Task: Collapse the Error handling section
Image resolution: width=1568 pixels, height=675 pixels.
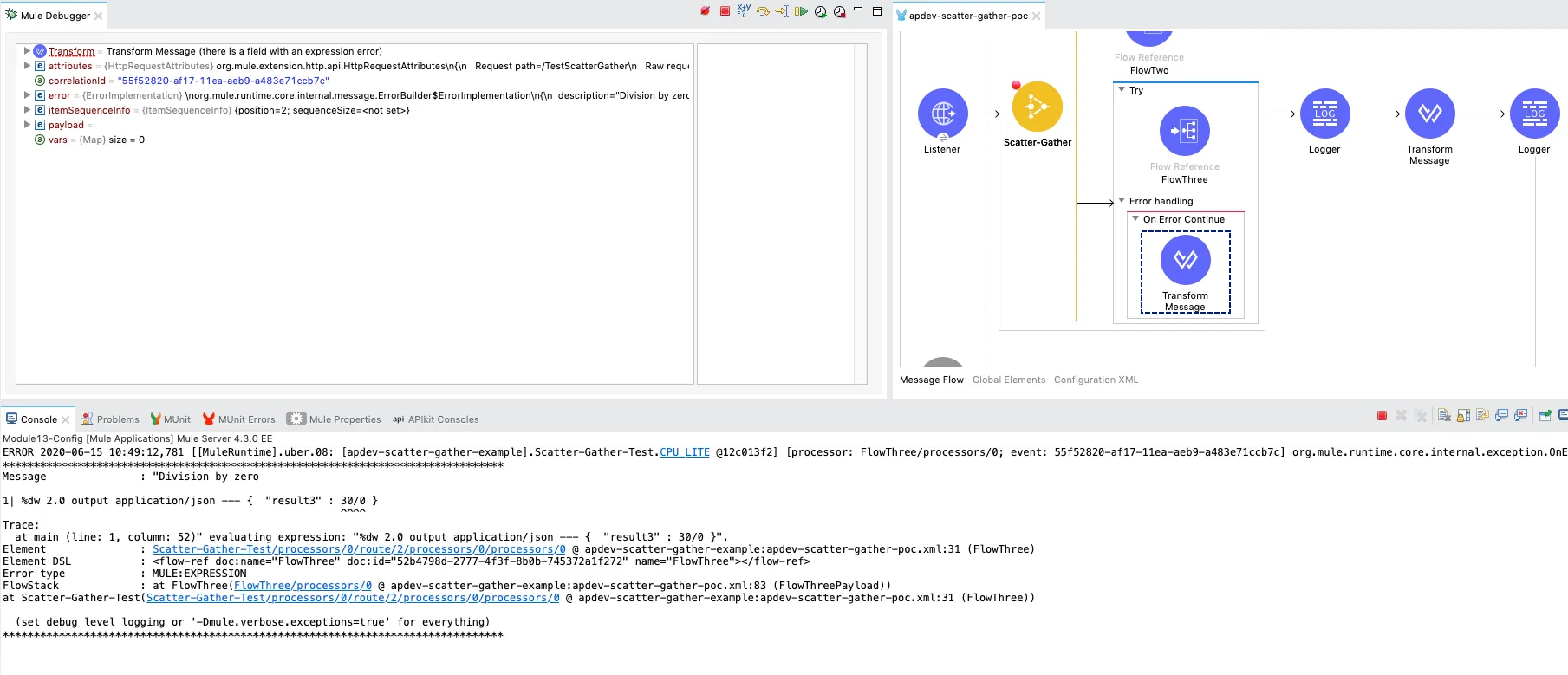Action: tap(1122, 201)
